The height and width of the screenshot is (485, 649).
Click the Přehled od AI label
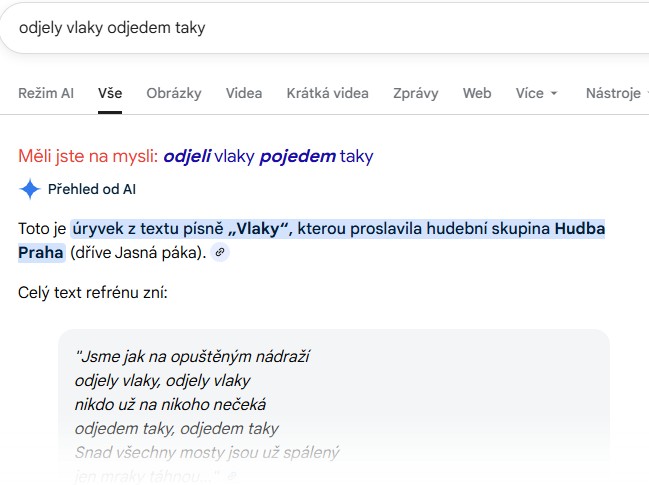click(x=92, y=189)
